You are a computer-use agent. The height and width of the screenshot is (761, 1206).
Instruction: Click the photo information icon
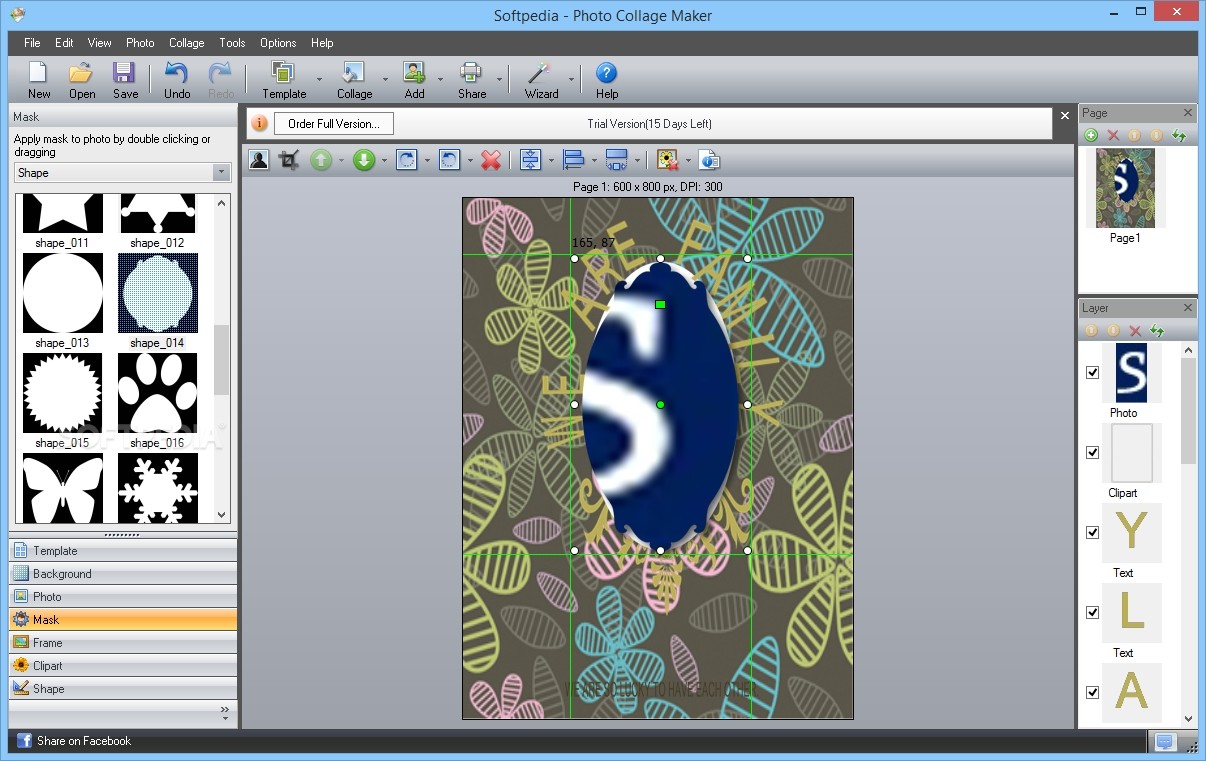pos(709,160)
